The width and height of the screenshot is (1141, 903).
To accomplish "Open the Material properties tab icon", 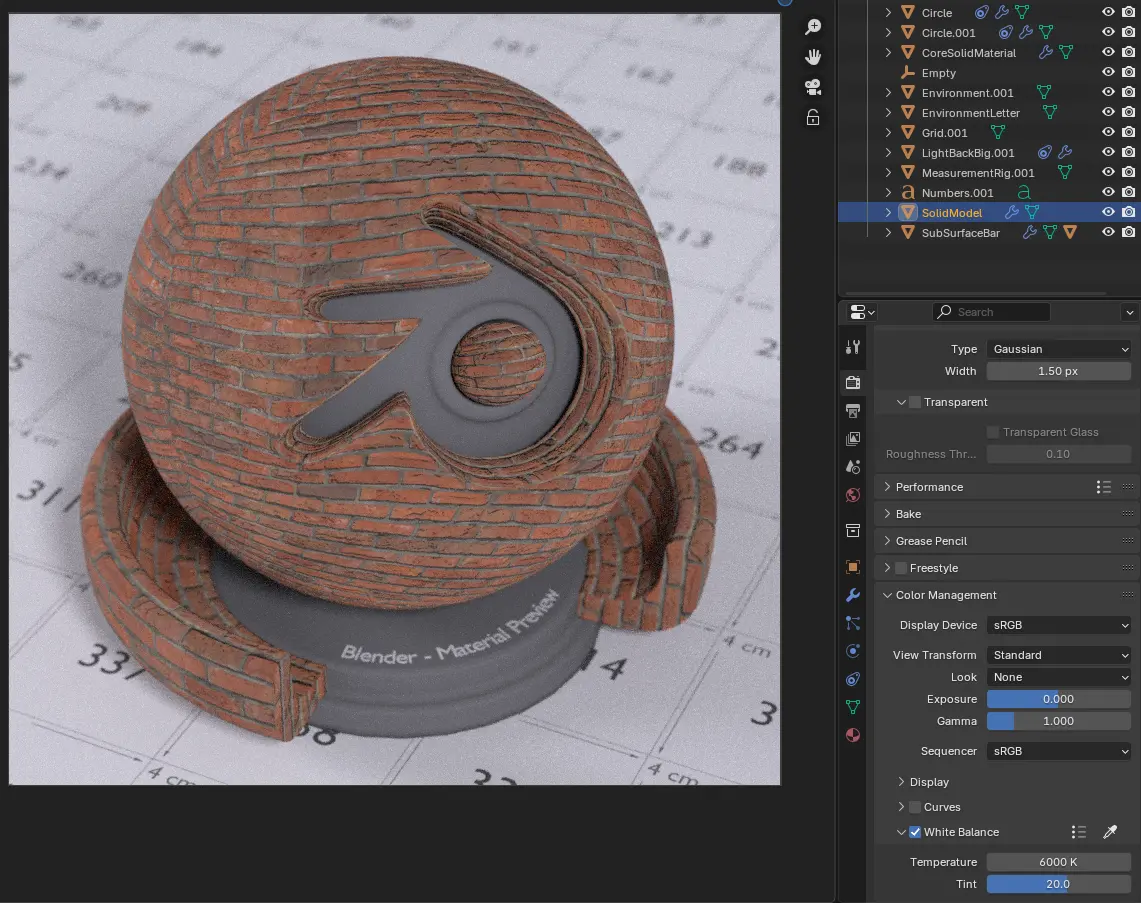I will 853,735.
